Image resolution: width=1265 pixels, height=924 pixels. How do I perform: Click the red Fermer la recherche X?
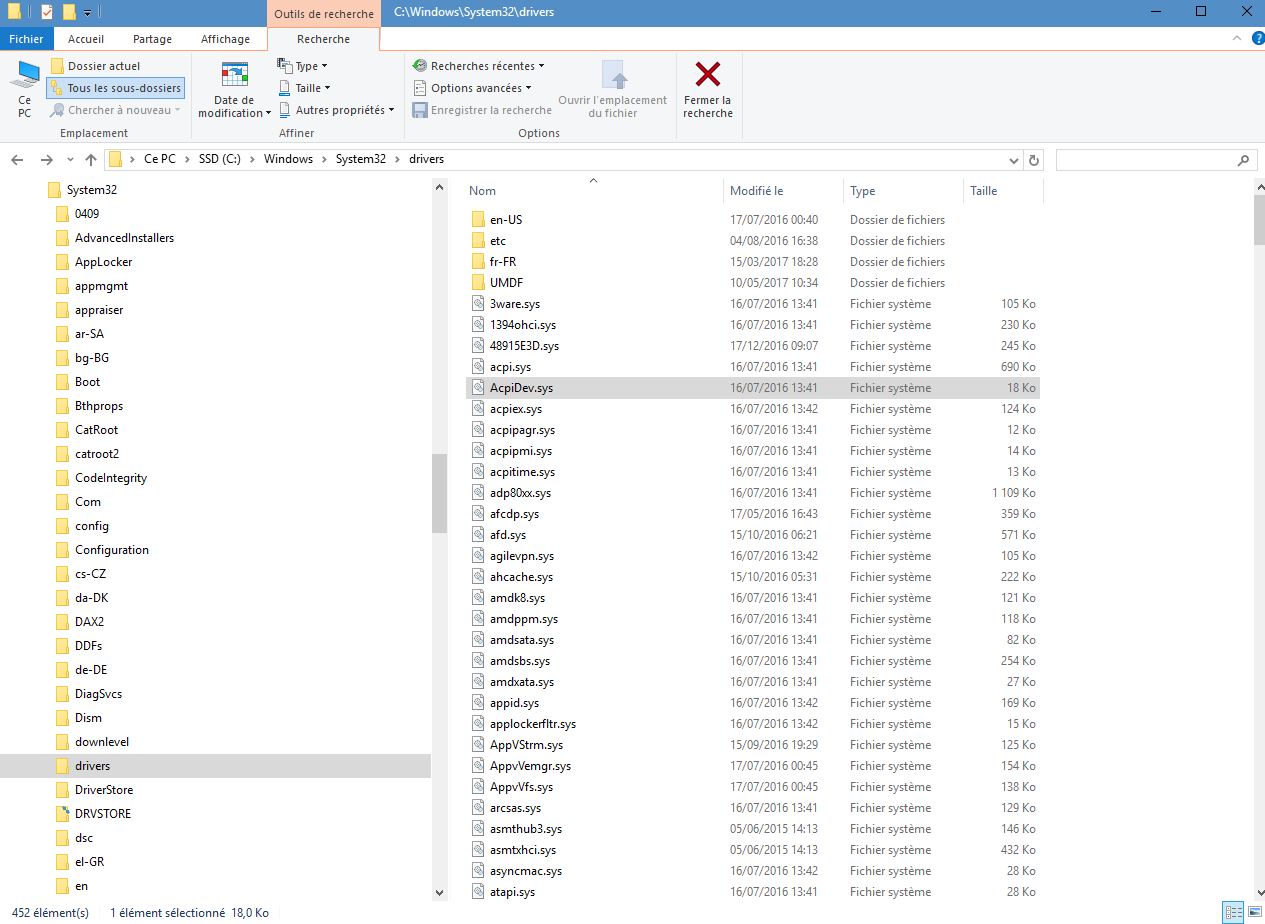[x=707, y=76]
